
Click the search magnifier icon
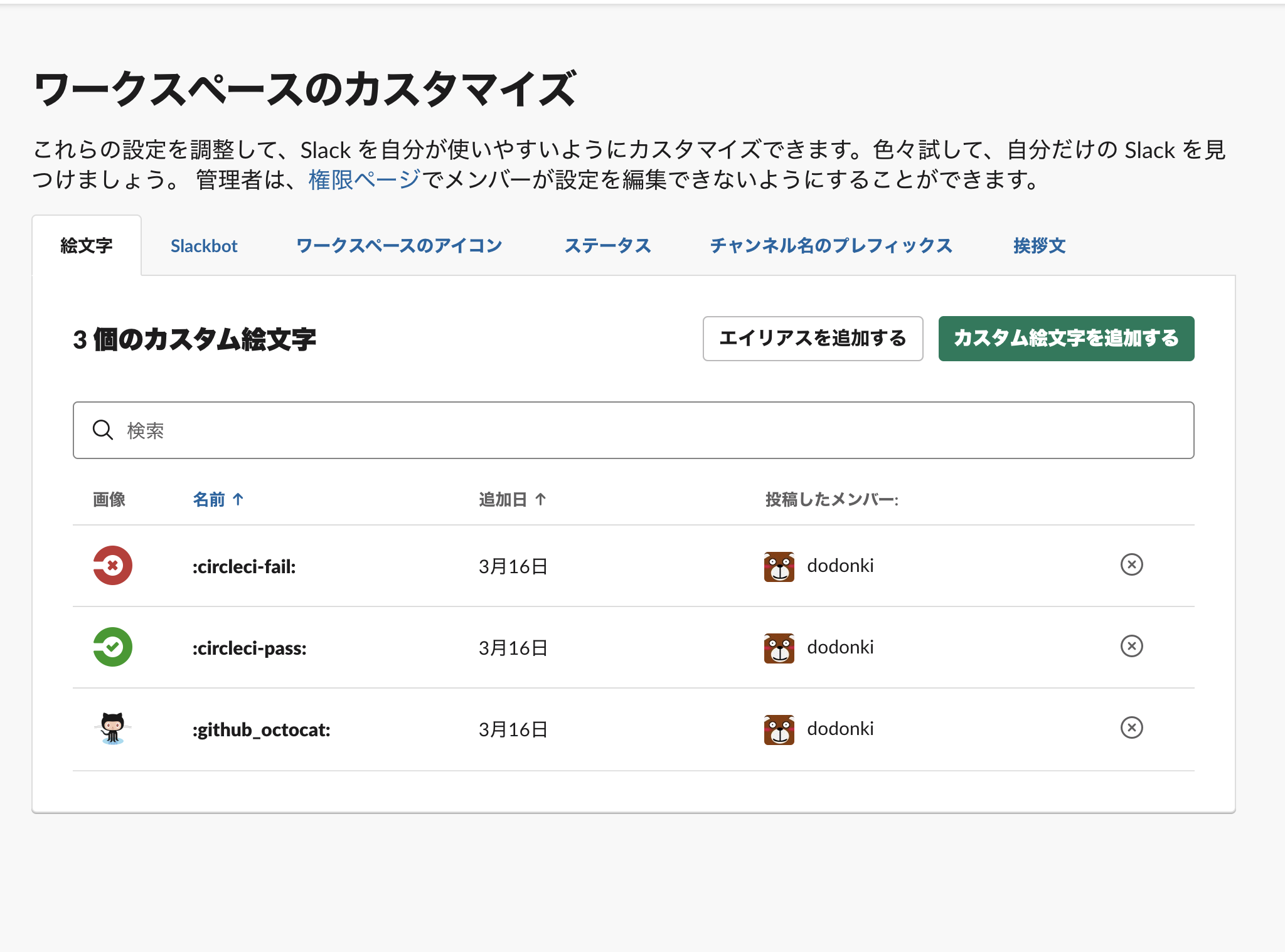pyautogui.click(x=103, y=430)
